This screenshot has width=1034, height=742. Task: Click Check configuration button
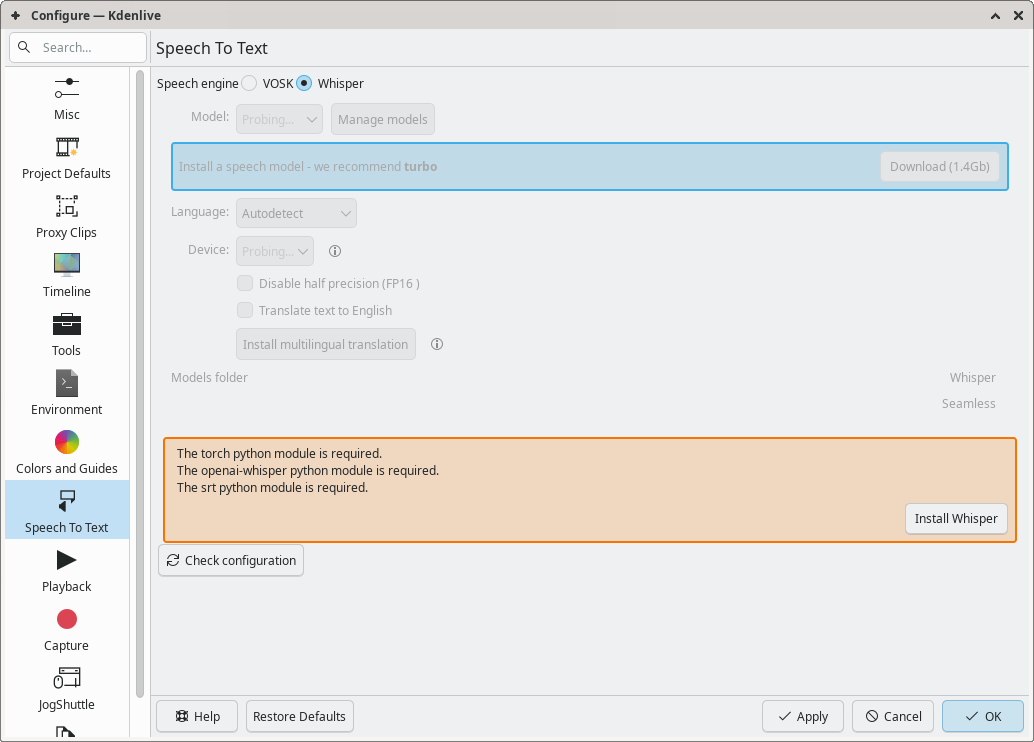(x=231, y=560)
